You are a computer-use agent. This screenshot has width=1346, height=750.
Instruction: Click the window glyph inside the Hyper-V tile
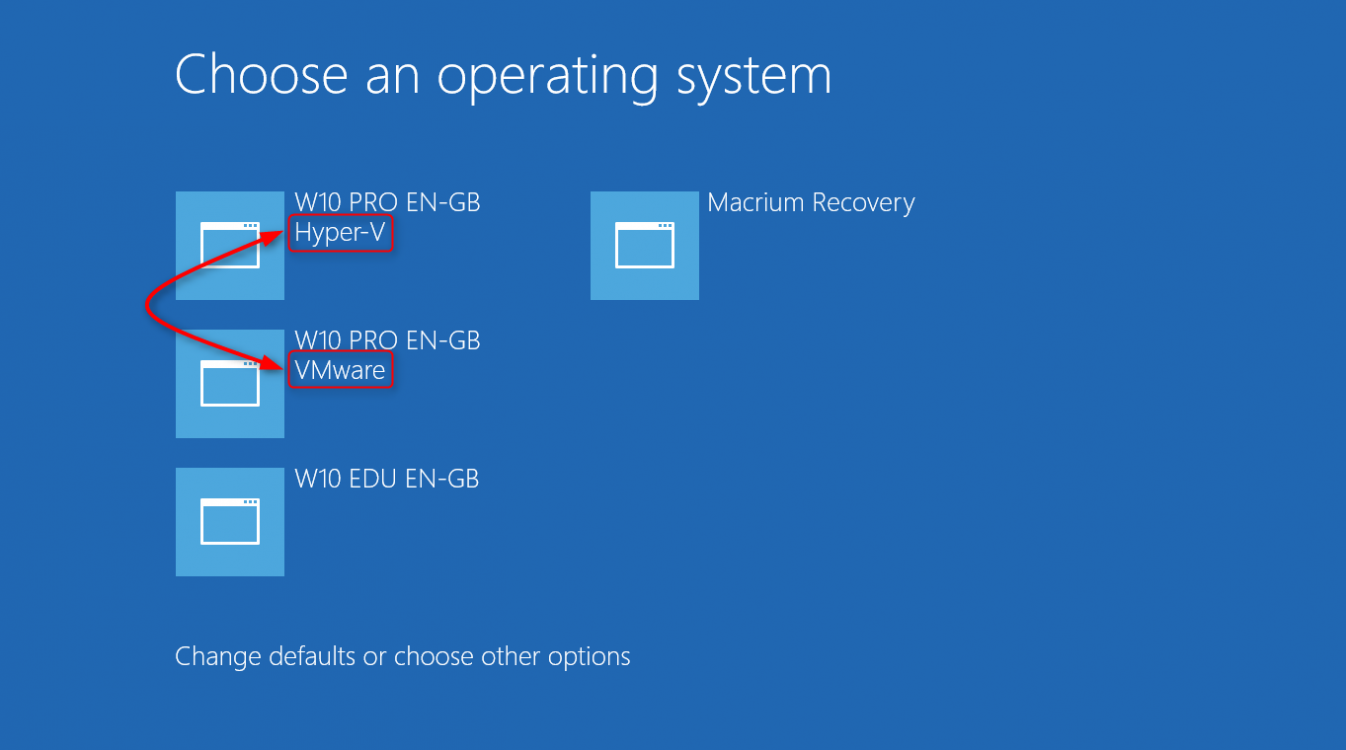tap(230, 245)
